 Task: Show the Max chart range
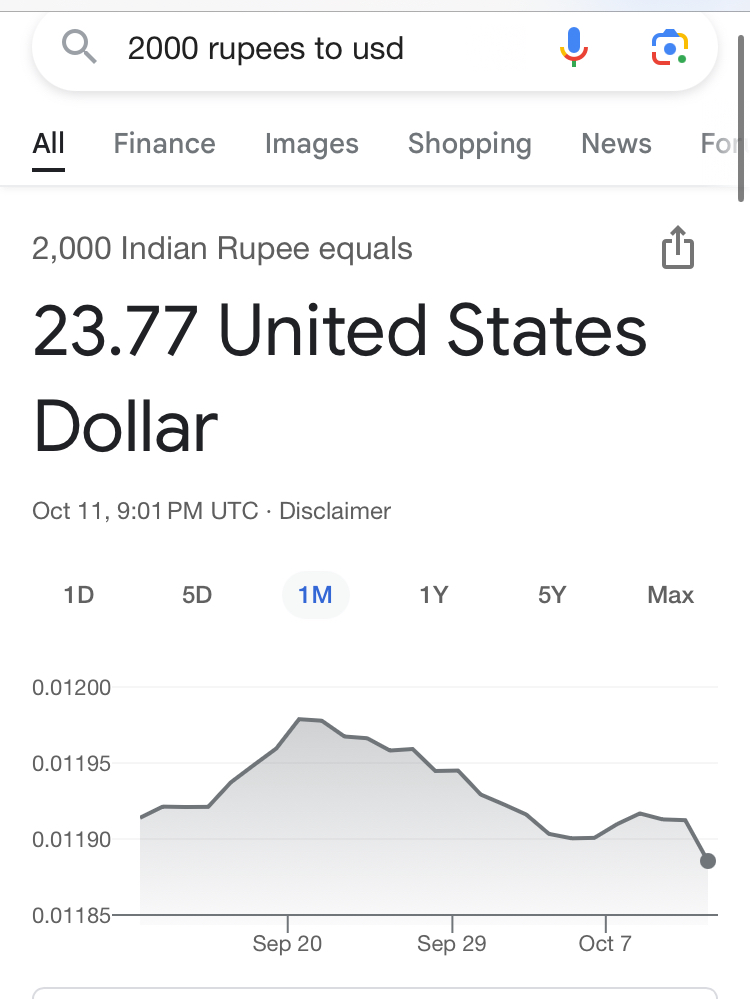(670, 595)
